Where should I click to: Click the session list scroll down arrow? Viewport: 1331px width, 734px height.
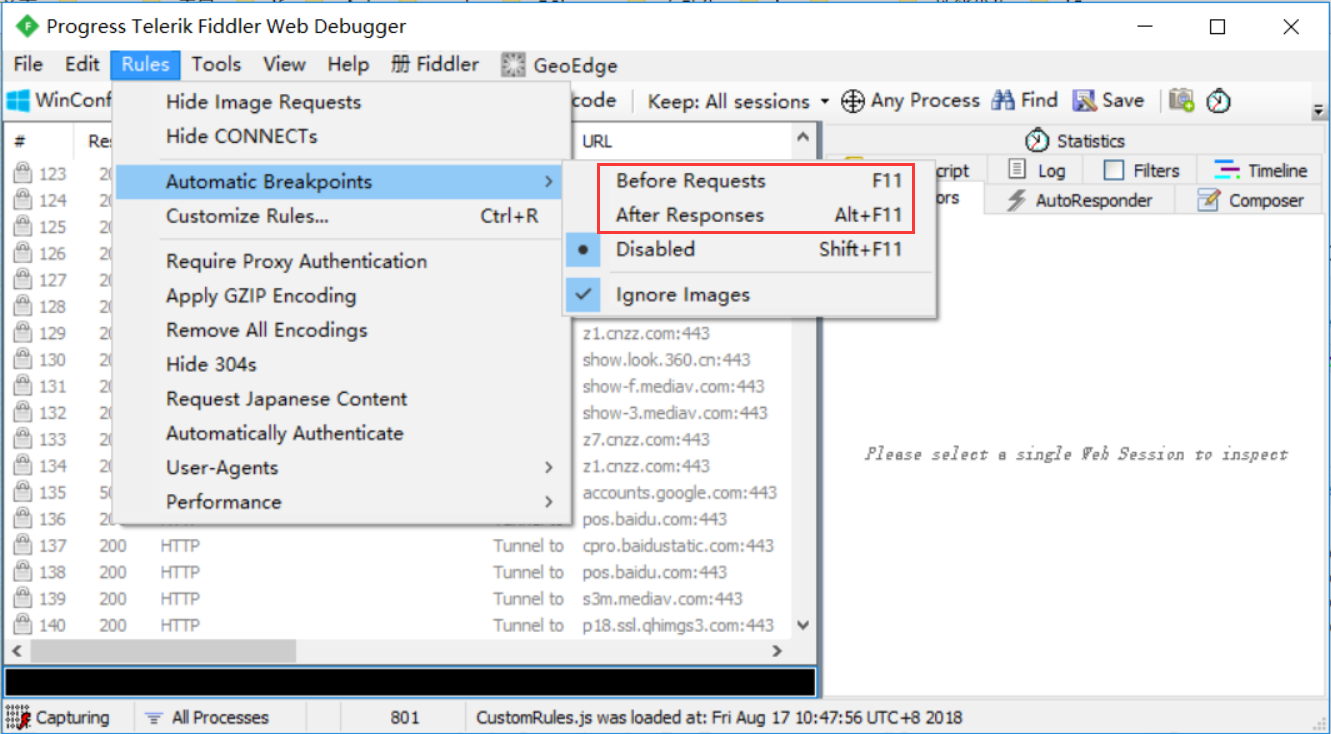(801, 625)
